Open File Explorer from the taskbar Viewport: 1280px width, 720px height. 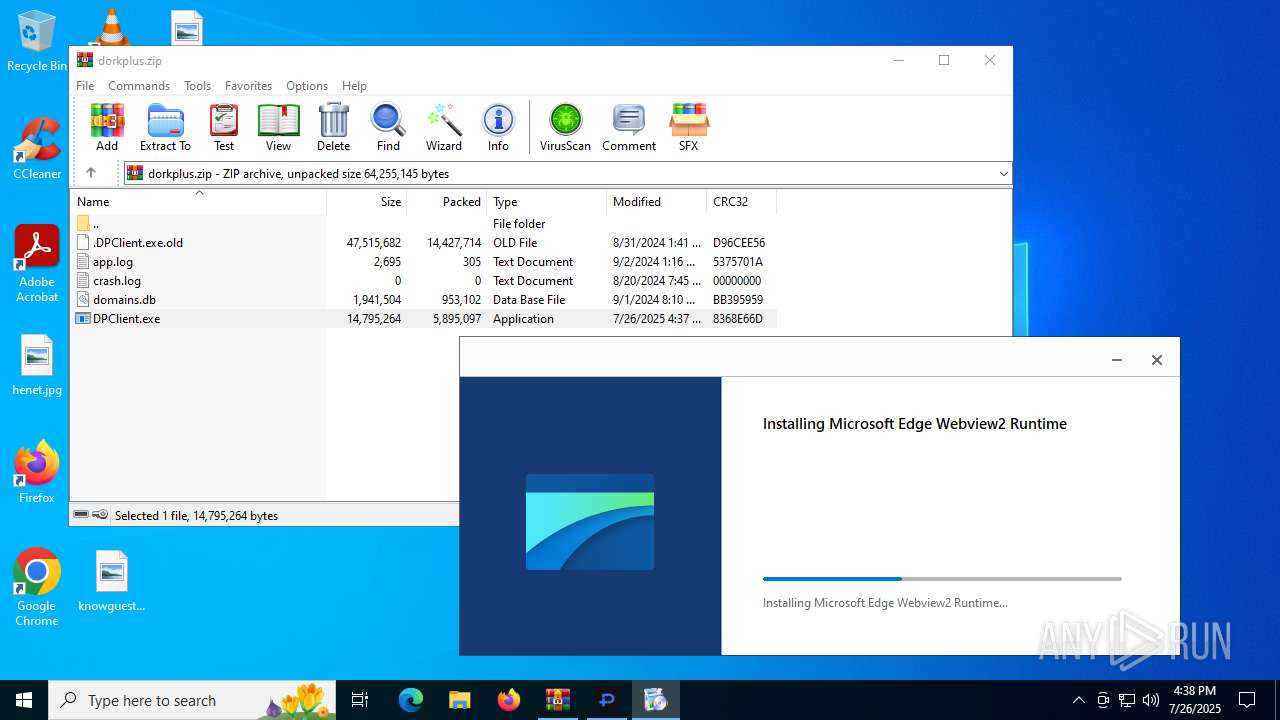click(x=459, y=700)
